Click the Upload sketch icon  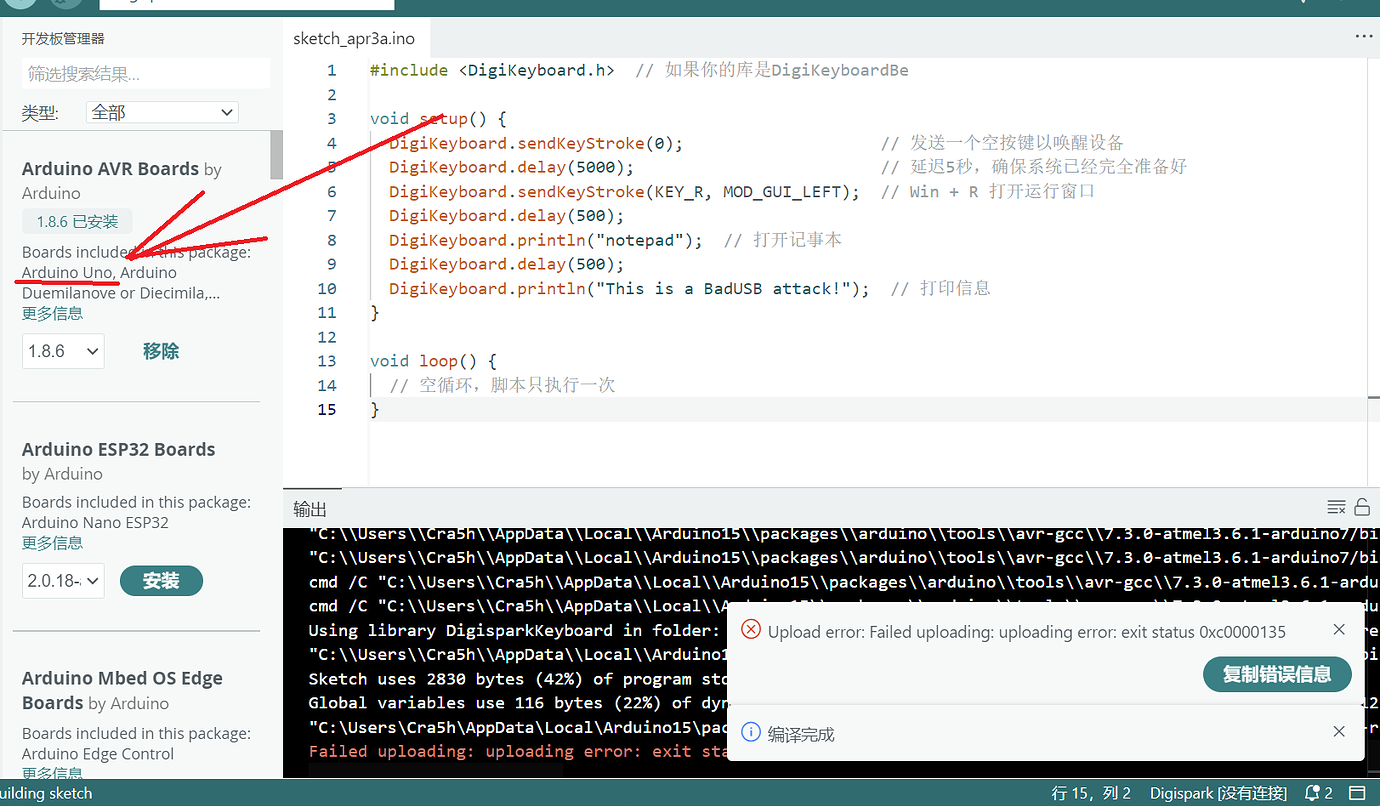click(x=64, y=4)
